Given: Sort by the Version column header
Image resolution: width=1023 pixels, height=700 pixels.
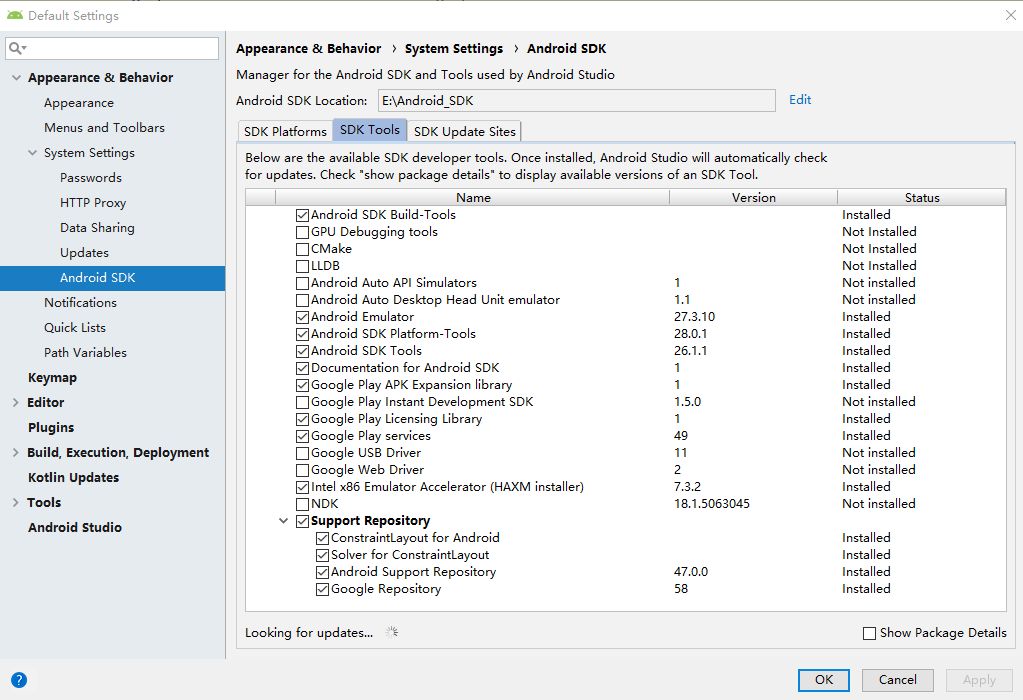Looking at the screenshot, I should [754, 198].
